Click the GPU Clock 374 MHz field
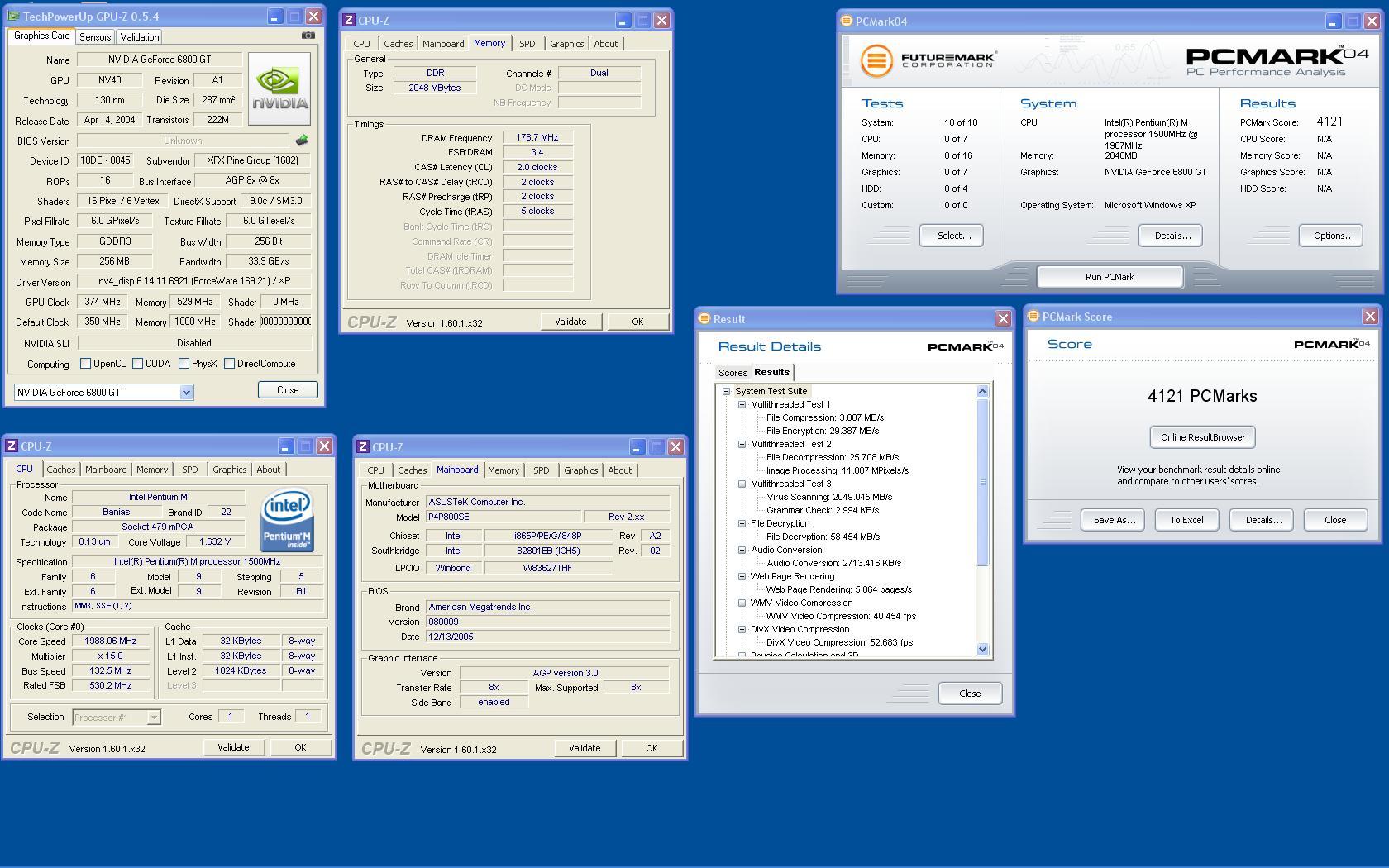1389x868 pixels. point(102,303)
